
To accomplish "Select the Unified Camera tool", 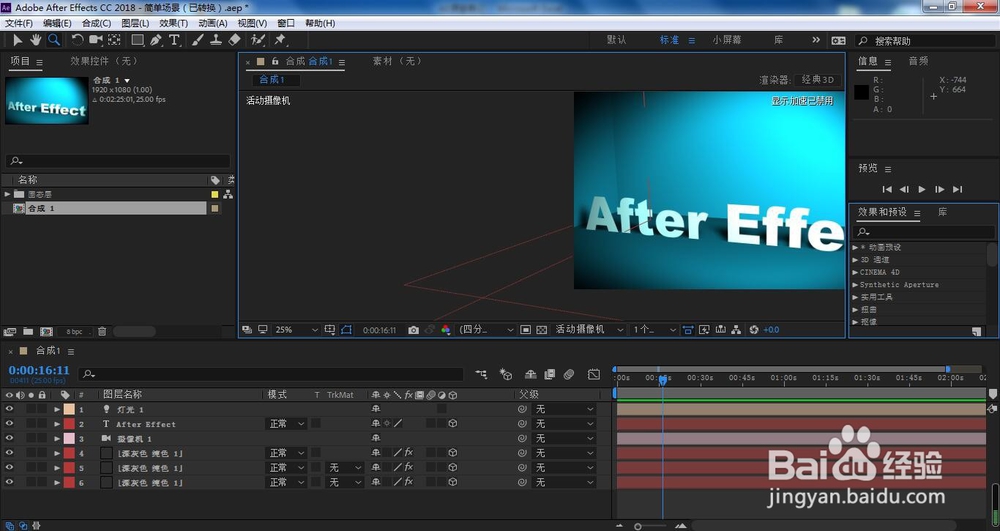I will (96, 40).
